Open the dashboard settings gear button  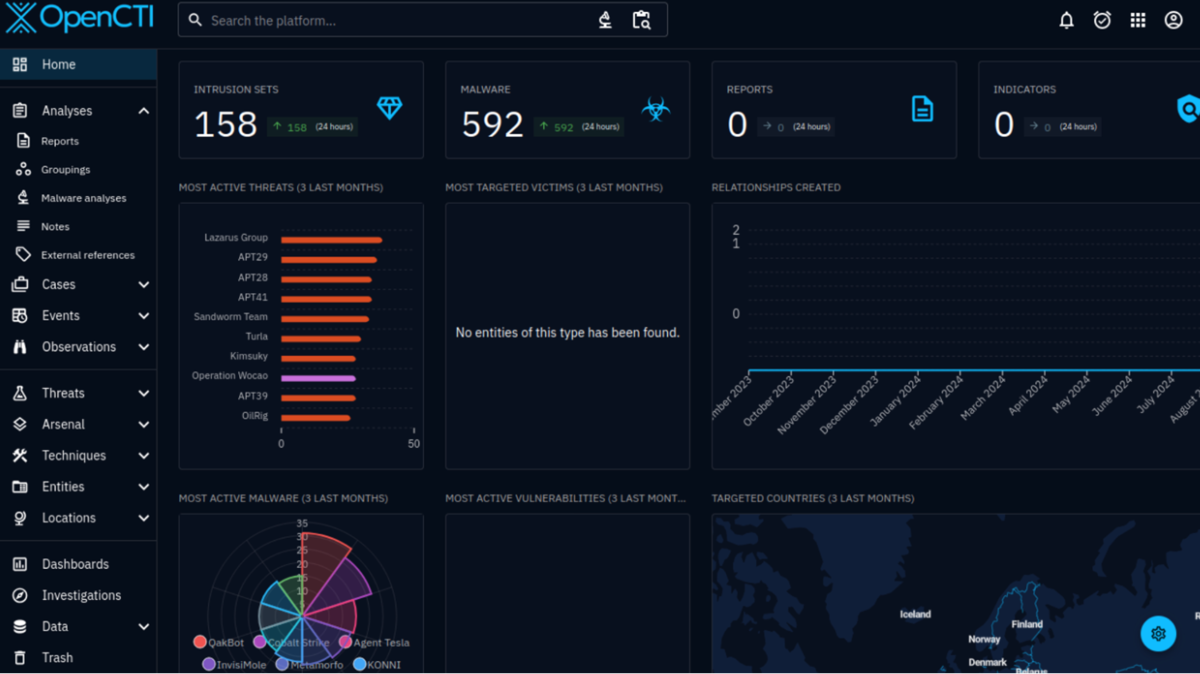click(x=1158, y=634)
